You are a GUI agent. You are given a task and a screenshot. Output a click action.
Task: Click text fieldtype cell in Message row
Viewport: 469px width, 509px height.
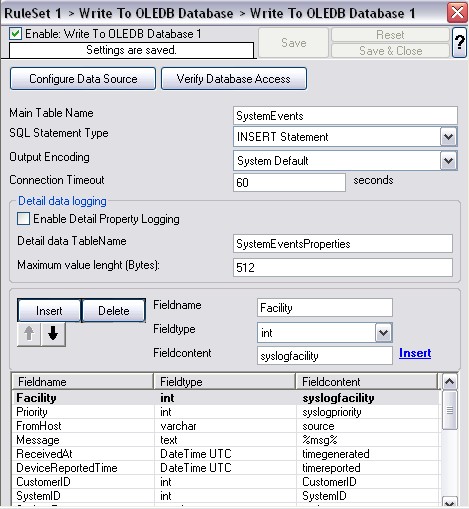[x=226, y=440]
